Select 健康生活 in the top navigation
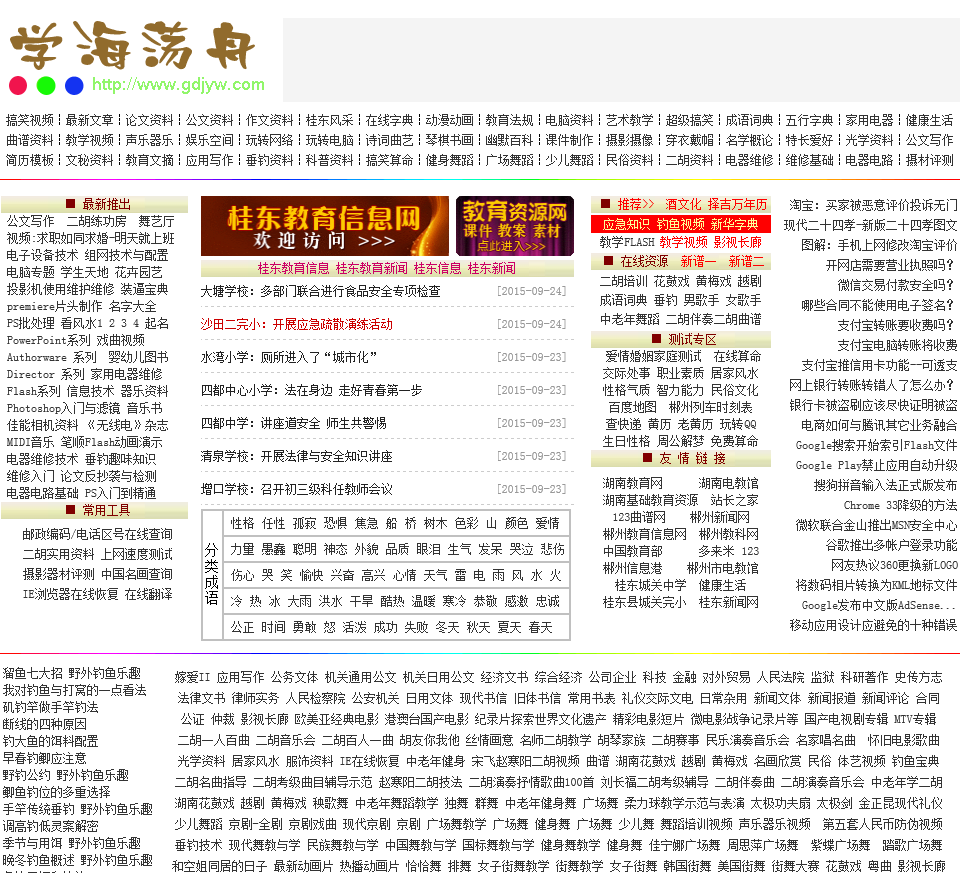960x873 pixels. pyautogui.click(x=929, y=120)
